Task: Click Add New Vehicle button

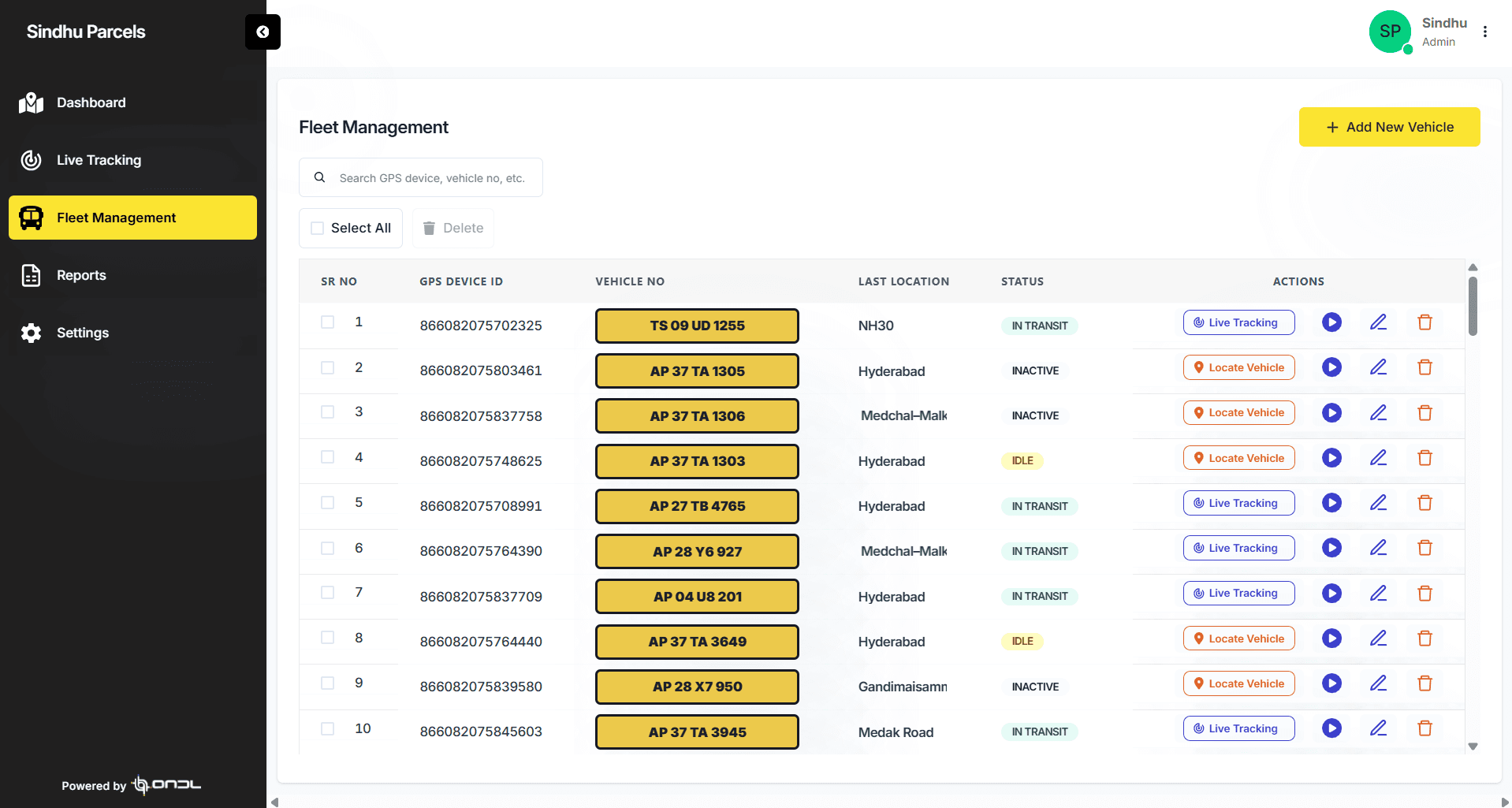Action: [1389, 127]
